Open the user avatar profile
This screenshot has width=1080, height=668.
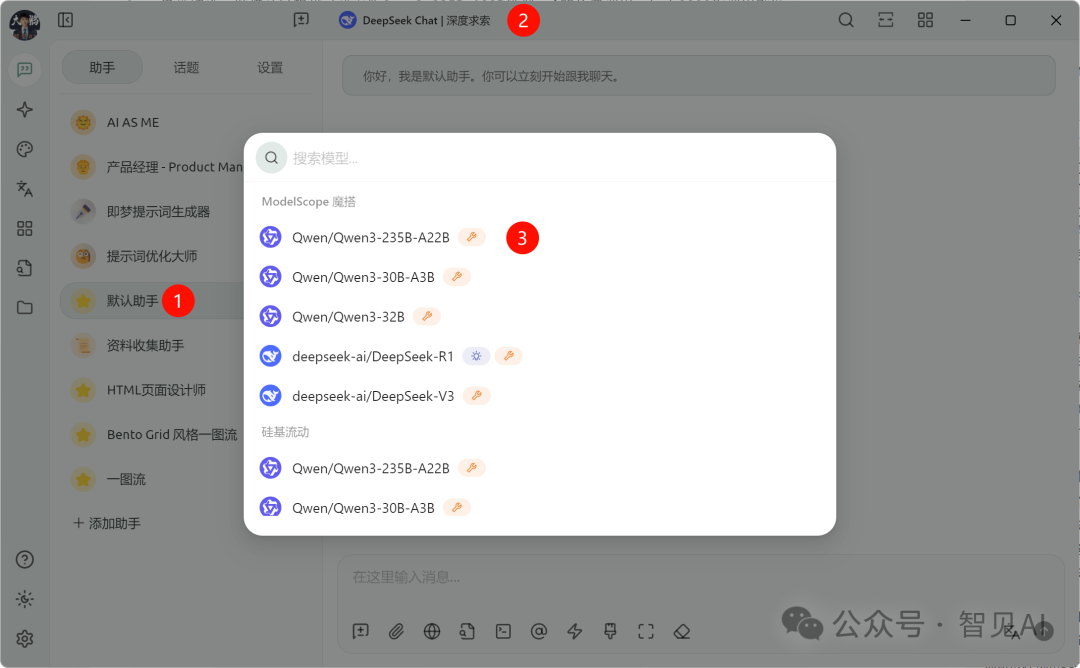(x=24, y=24)
